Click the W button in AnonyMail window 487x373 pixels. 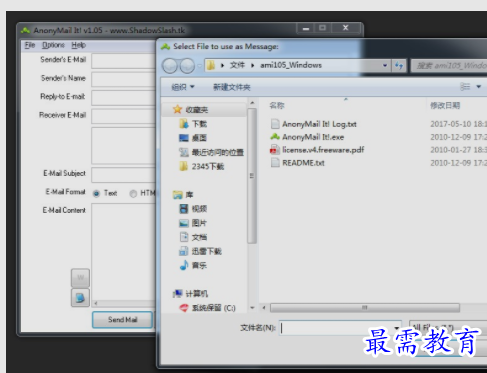coord(80,278)
